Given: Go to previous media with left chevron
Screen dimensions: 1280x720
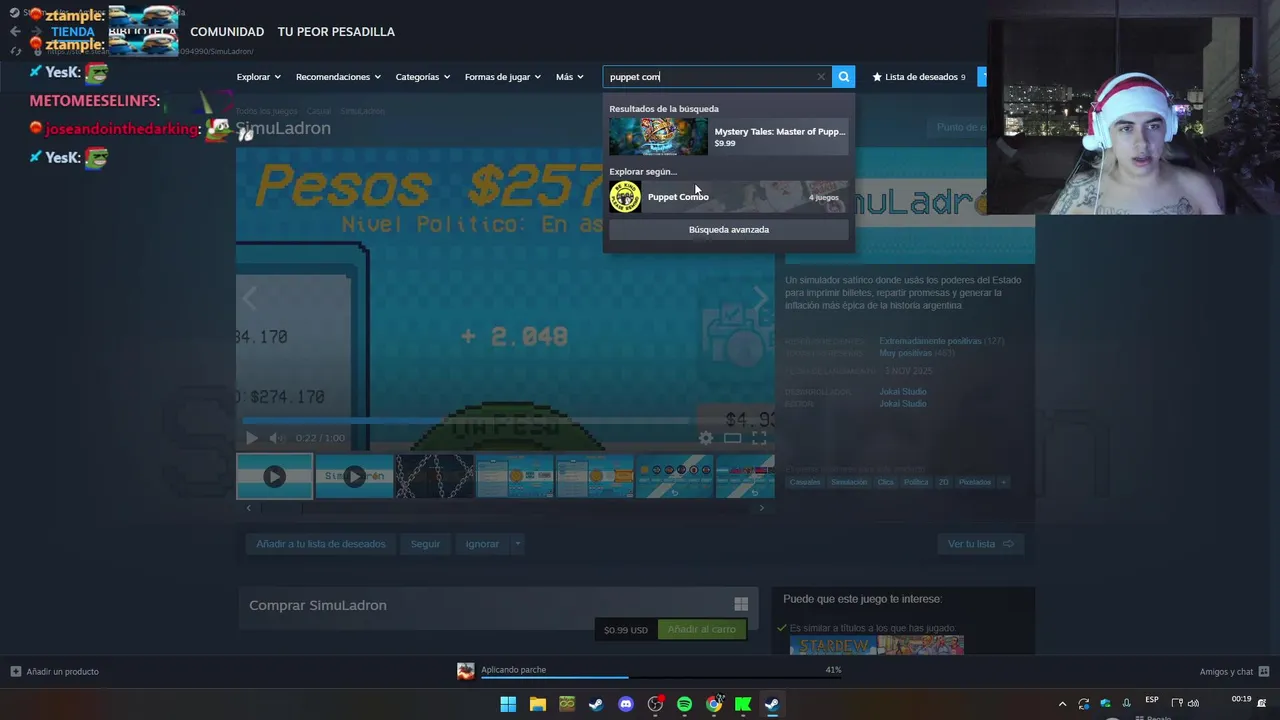Looking at the screenshot, I should (250, 298).
